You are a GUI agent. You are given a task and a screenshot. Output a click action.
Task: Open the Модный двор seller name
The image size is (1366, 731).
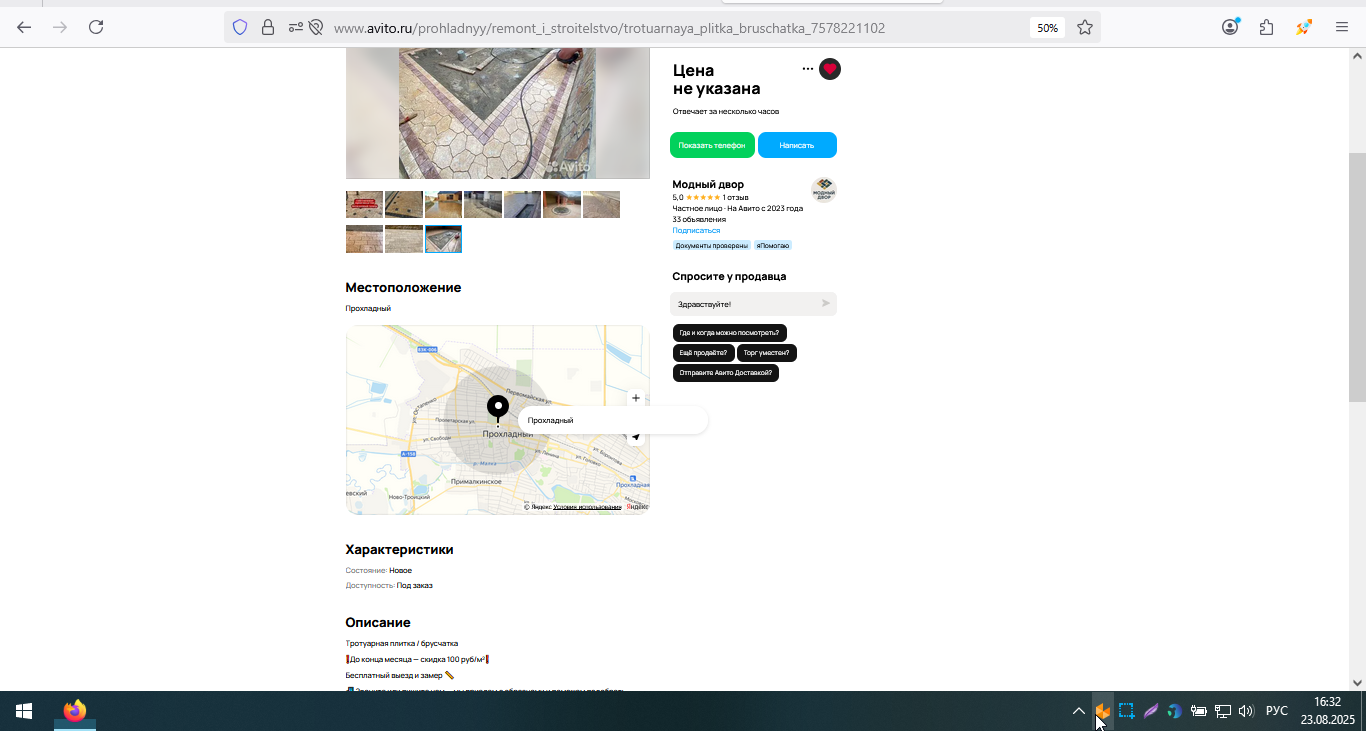click(x=708, y=184)
